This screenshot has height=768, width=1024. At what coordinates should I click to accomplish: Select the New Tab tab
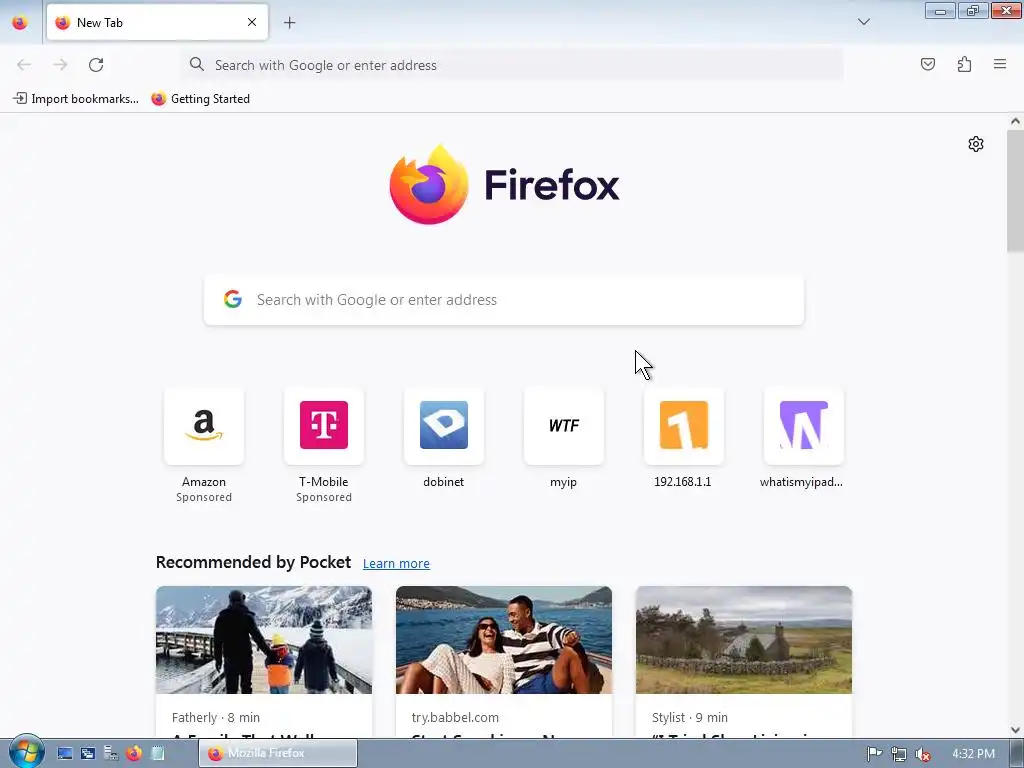[x=157, y=22]
